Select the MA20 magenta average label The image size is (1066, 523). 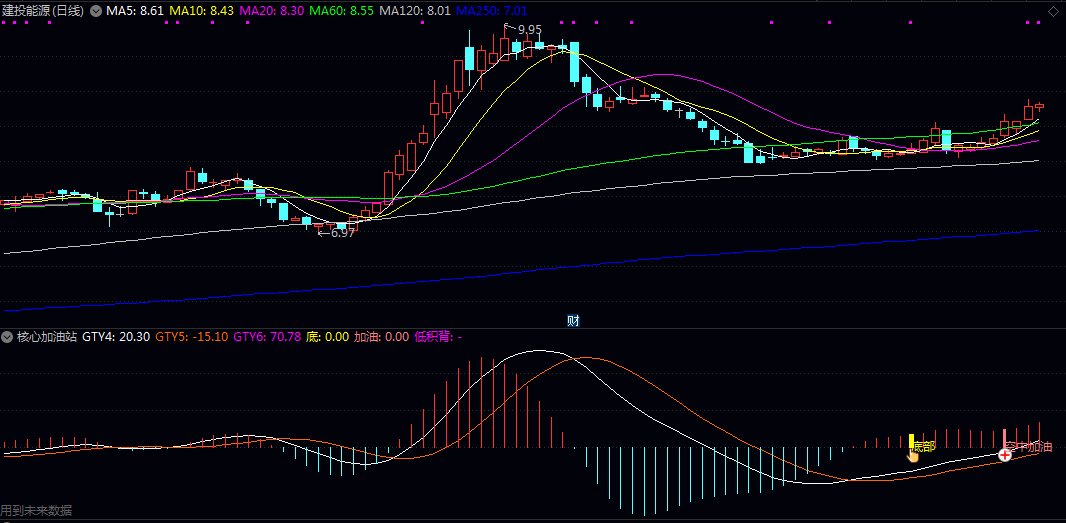273,10
